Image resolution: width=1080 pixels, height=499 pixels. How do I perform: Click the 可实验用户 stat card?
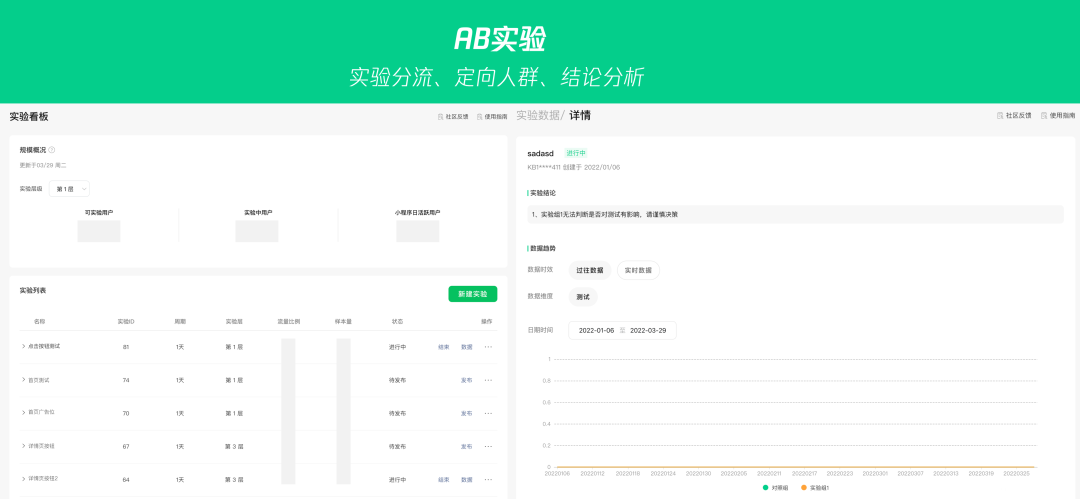(98, 226)
